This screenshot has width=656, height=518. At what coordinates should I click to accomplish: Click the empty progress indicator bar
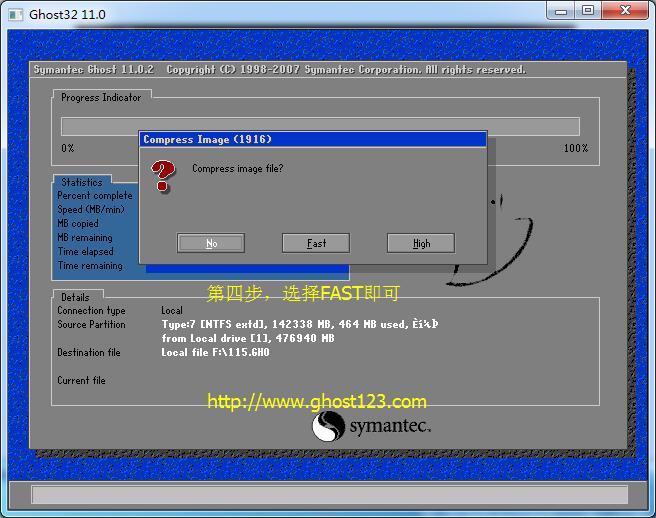coord(320,126)
